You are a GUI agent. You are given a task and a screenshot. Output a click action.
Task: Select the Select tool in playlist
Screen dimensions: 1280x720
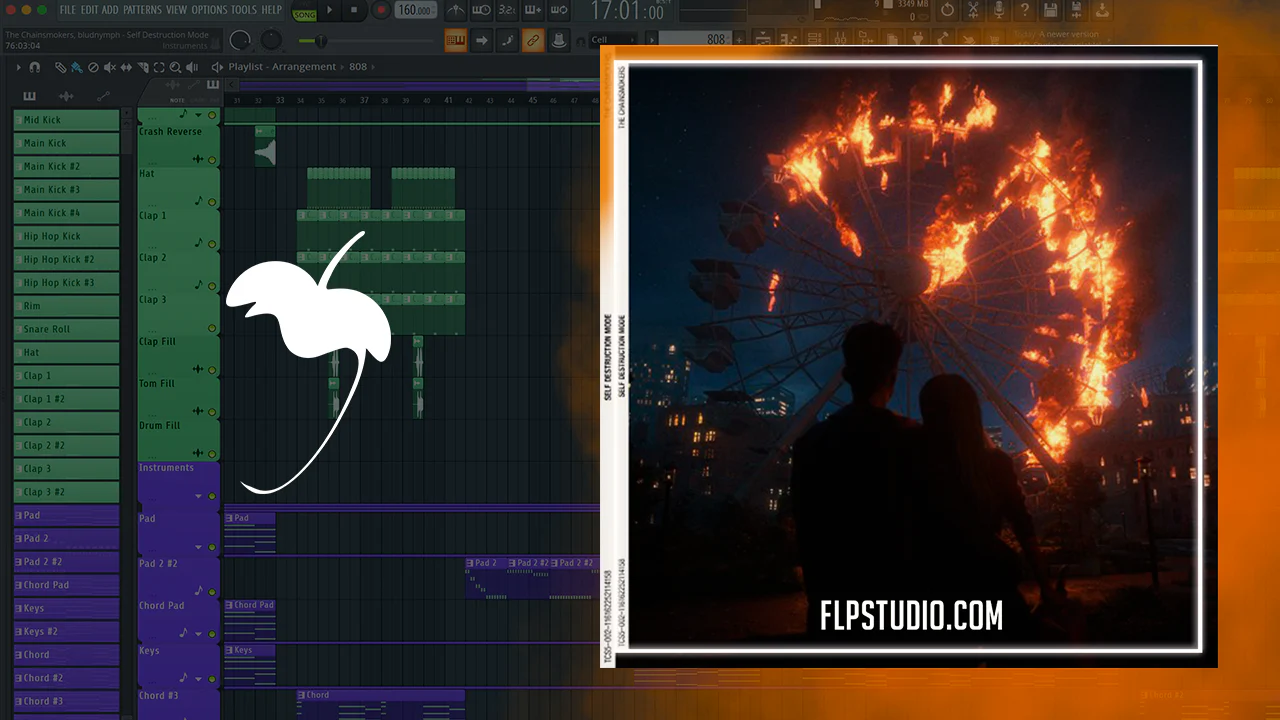point(159,67)
